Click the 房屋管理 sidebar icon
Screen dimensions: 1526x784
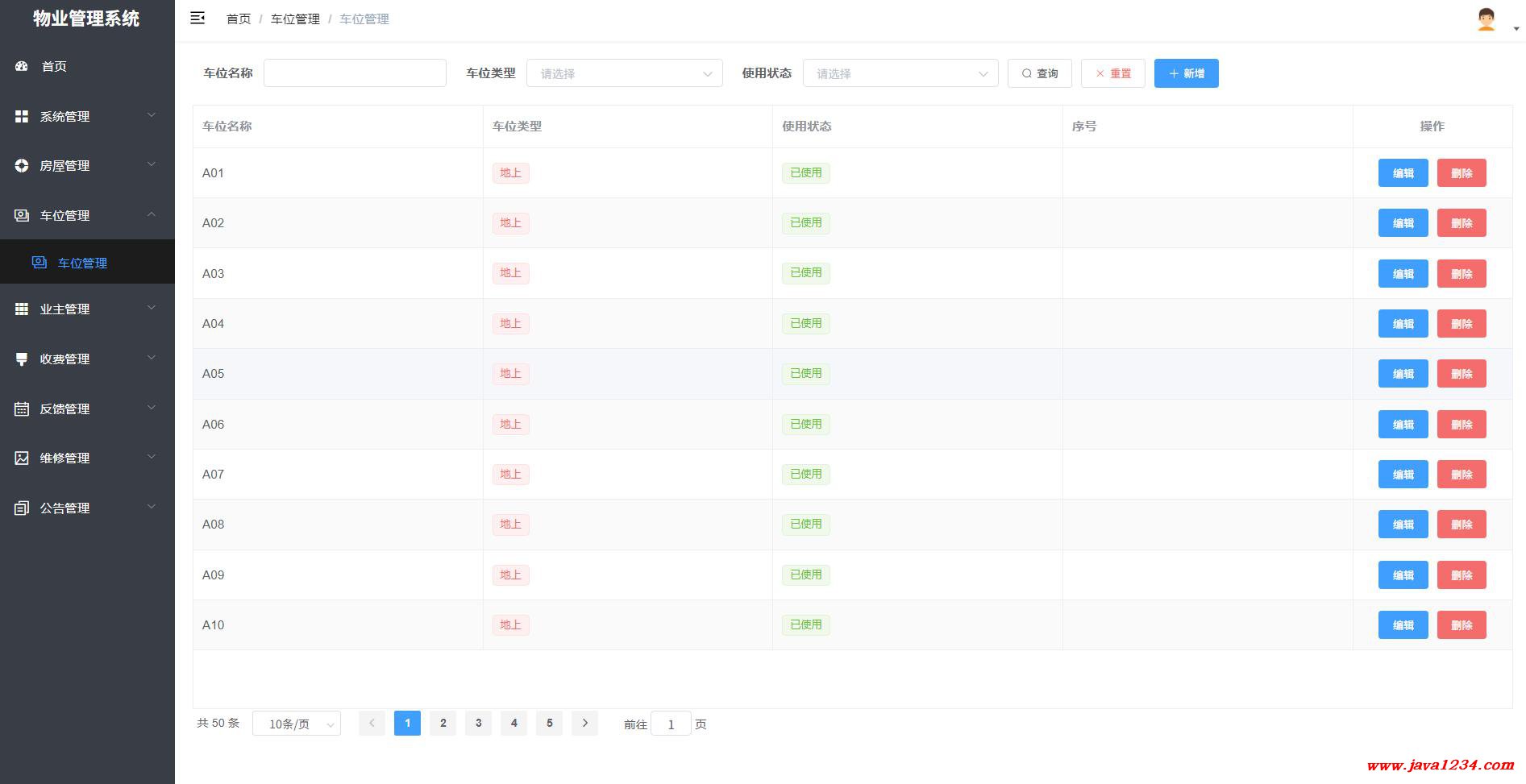tap(22, 166)
